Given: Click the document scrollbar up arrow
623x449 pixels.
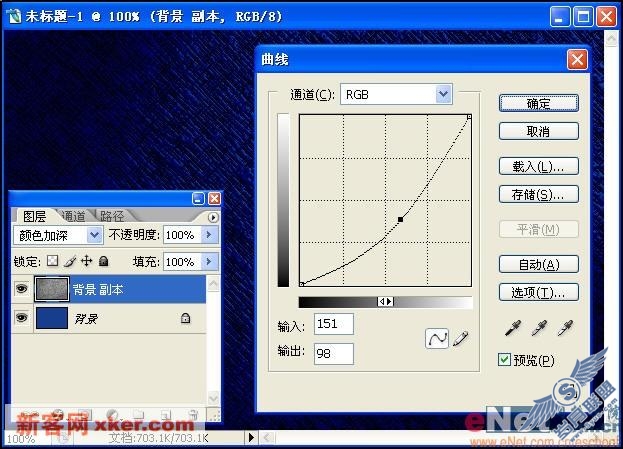Looking at the screenshot, I should [610, 39].
